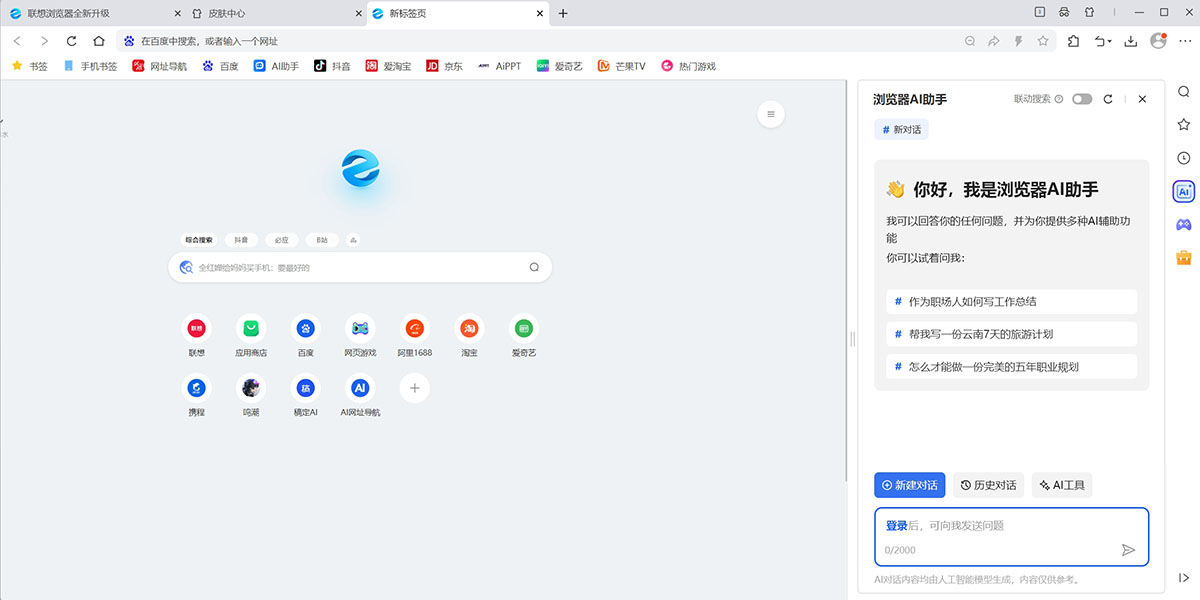Select the 抖音 search engine tab

tap(241, 240)
